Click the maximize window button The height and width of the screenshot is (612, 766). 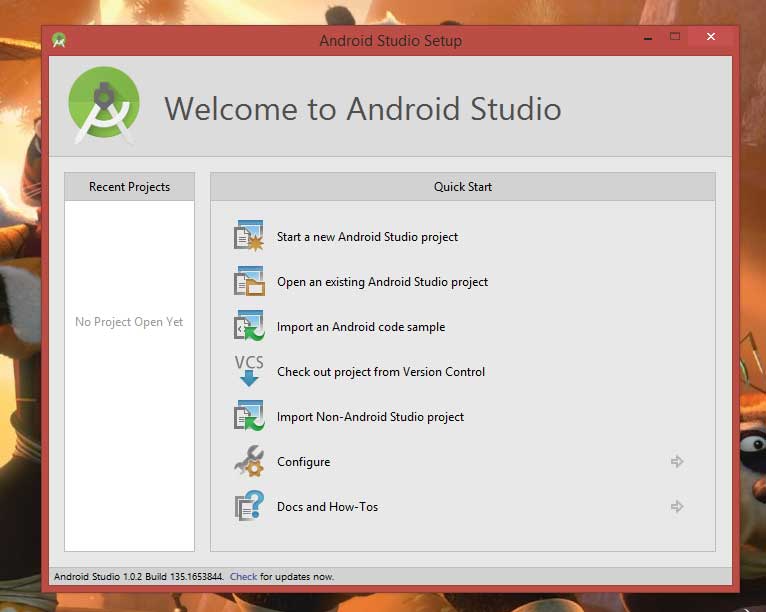click(x=675, y=37)
